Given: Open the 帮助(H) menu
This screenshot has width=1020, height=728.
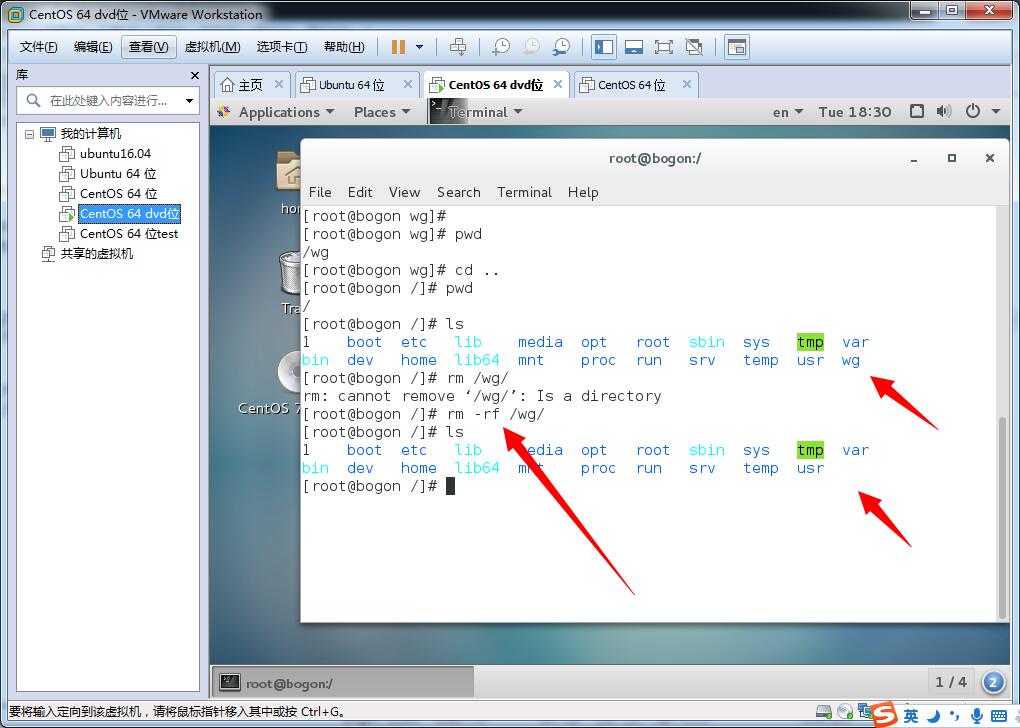Looking at the screenshot, I should tap(344, 47).
